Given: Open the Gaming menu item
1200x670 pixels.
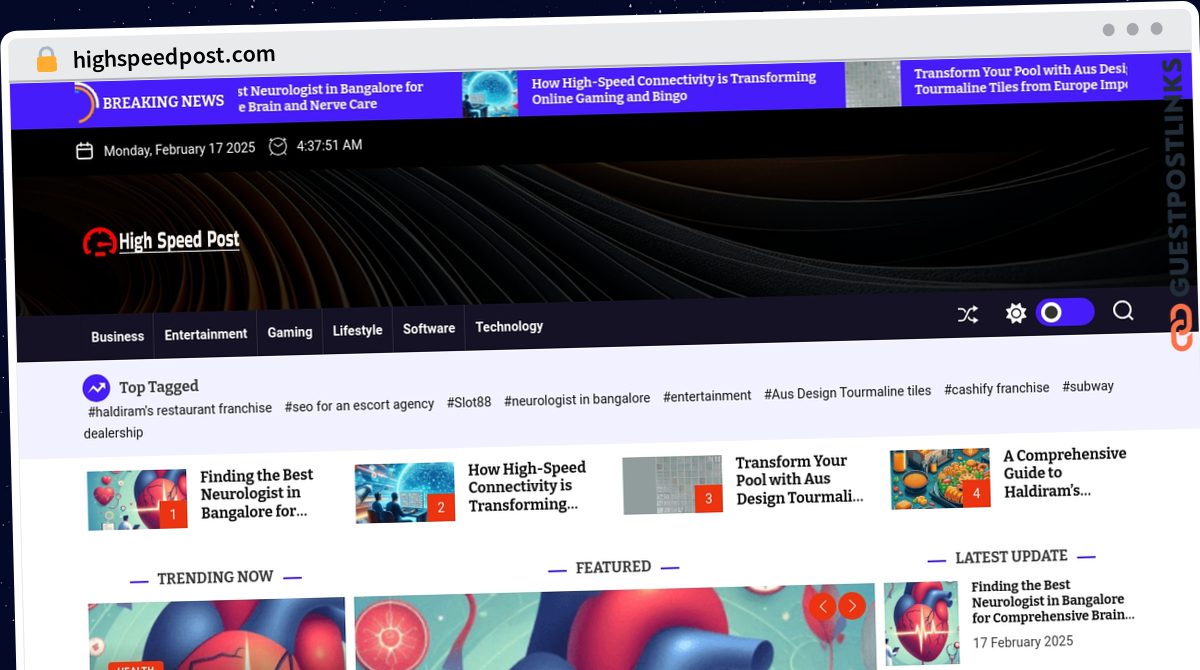Looking at the screenshot, I should [290, 332].
